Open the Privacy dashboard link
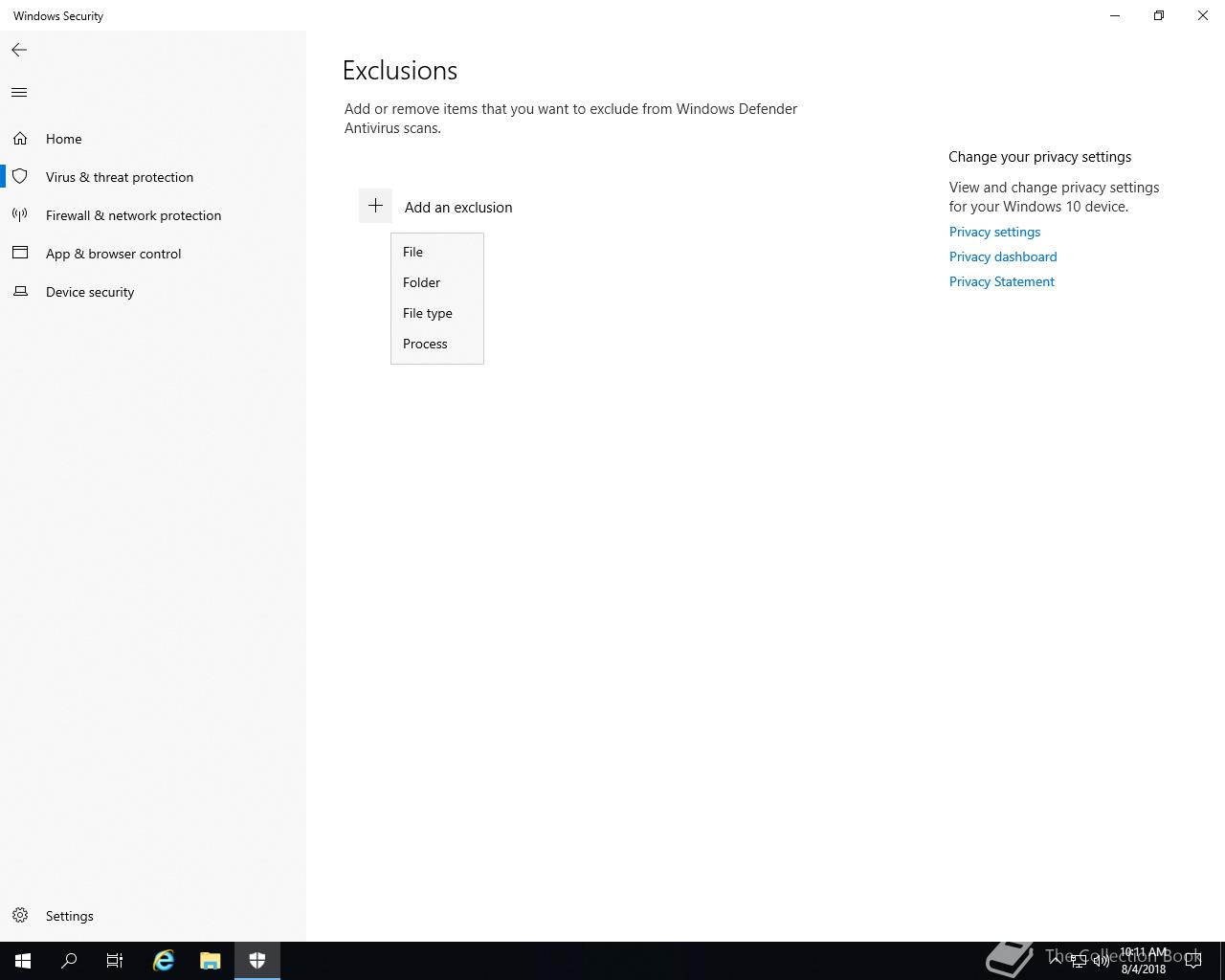This screenshot has width=1225, height=980. 1003,256
